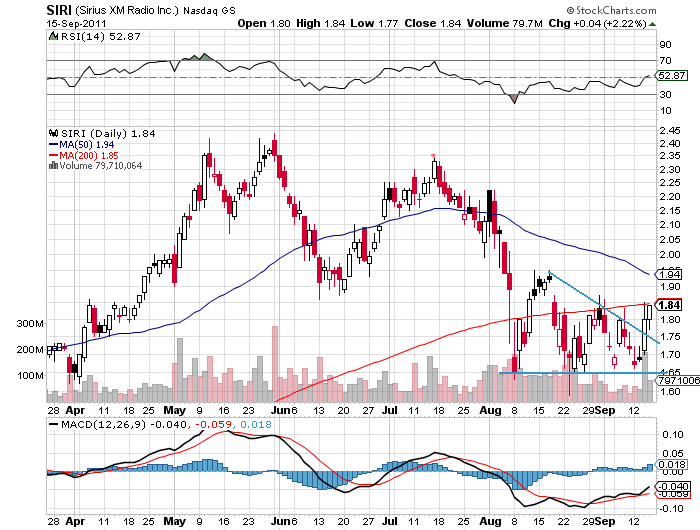Click the RSI value tag 52.87 on right axis
Image resolution: width=700 pixels, height=530 pixels.
(x=671, y=75)
